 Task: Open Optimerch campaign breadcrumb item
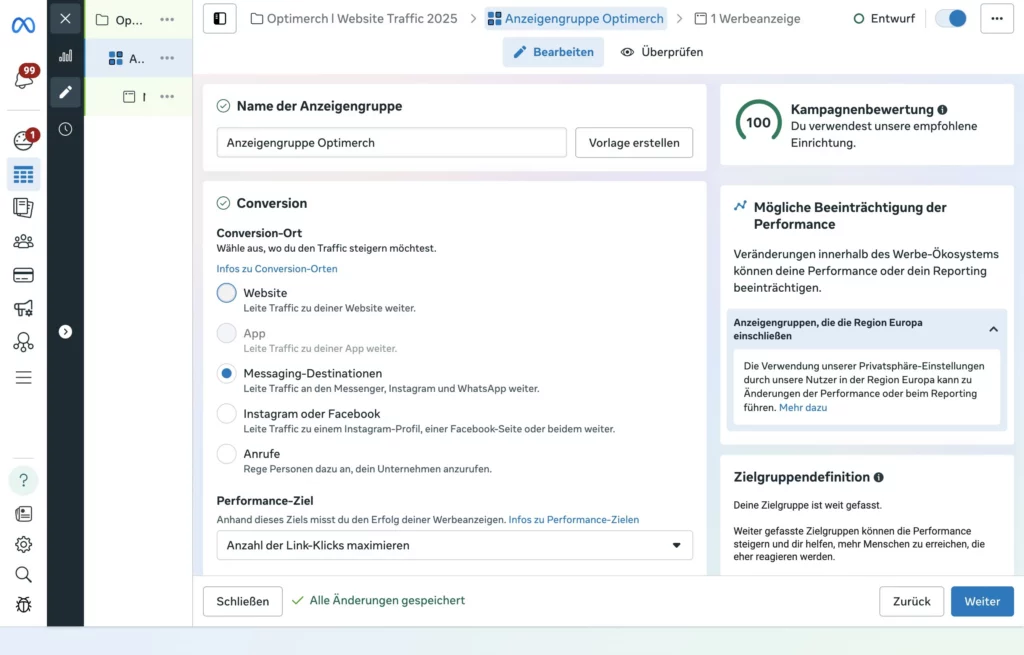pos(354,18)
